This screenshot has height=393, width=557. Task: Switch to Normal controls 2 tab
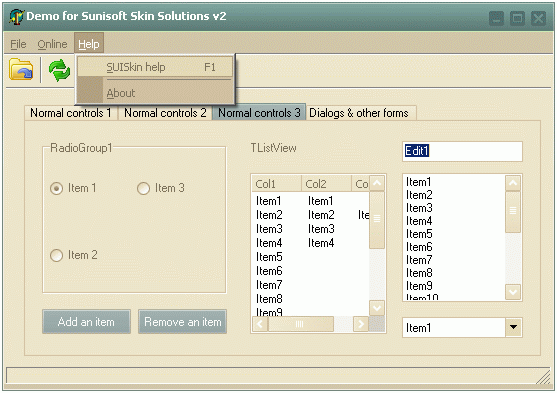165,113
